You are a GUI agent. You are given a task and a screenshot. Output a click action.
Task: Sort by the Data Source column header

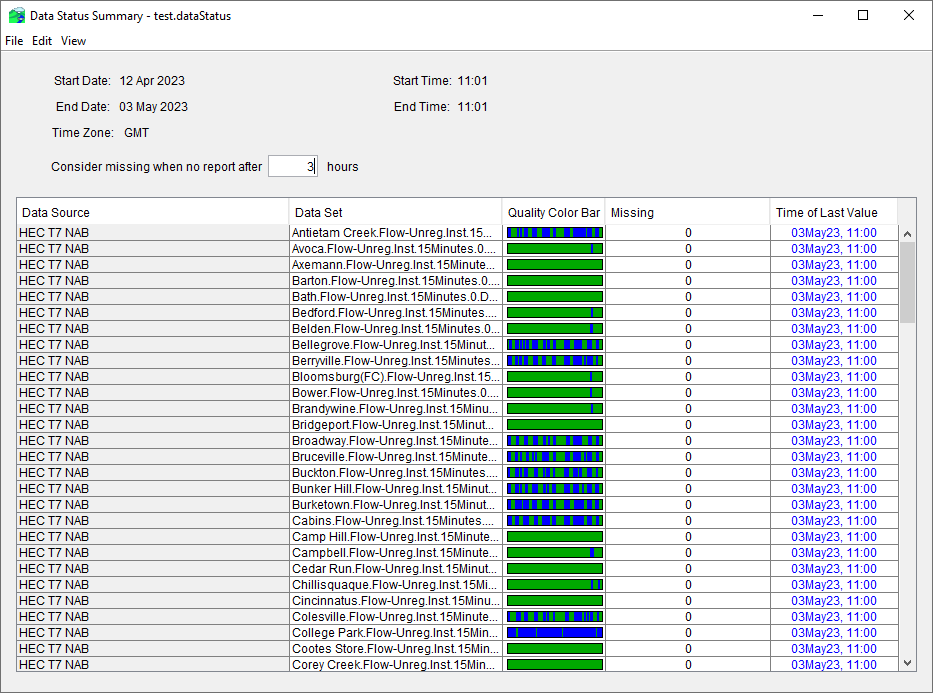tap(153, 212)
